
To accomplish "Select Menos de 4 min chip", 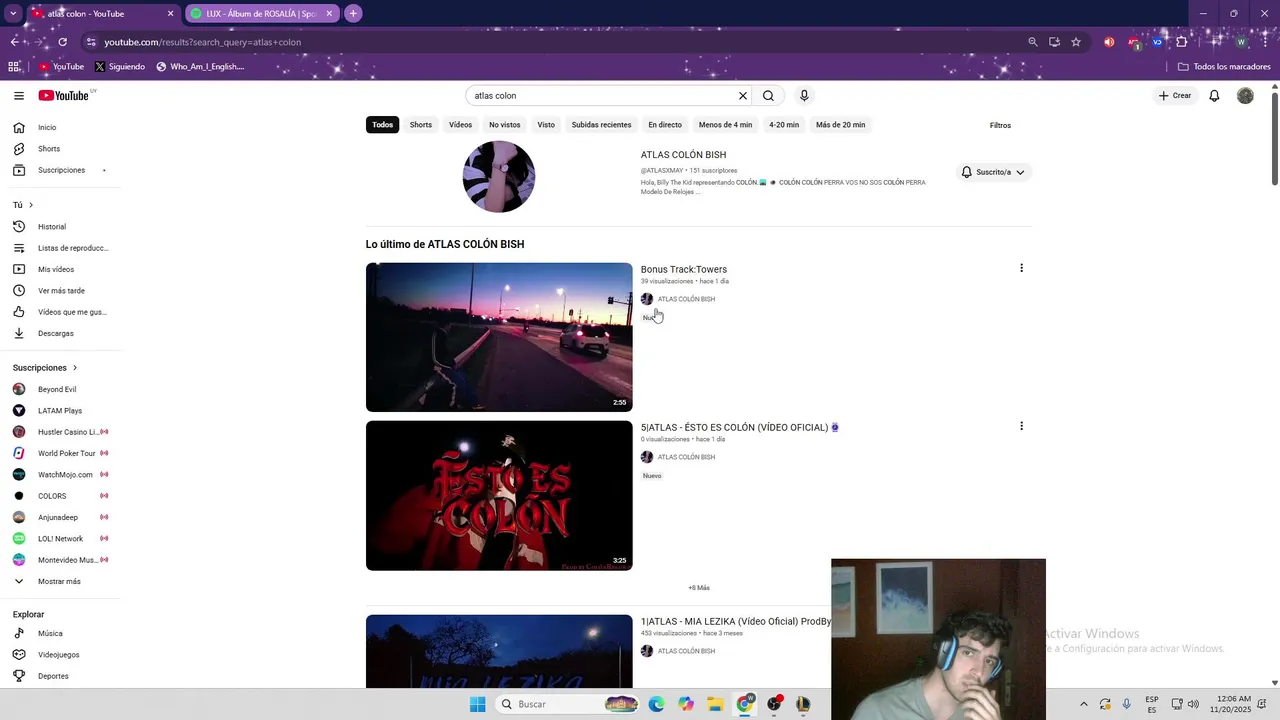I will (725, 125).
